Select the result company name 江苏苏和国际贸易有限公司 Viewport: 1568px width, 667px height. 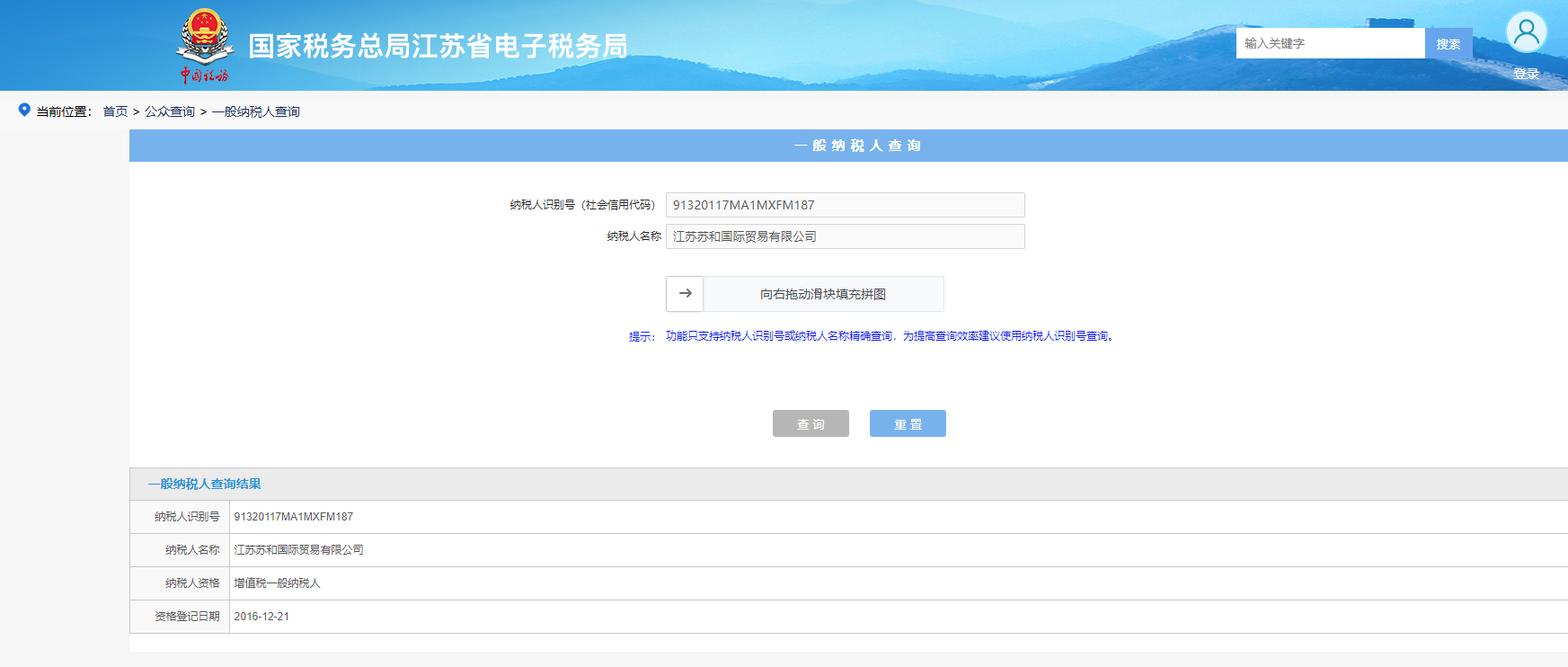(298, 550)
